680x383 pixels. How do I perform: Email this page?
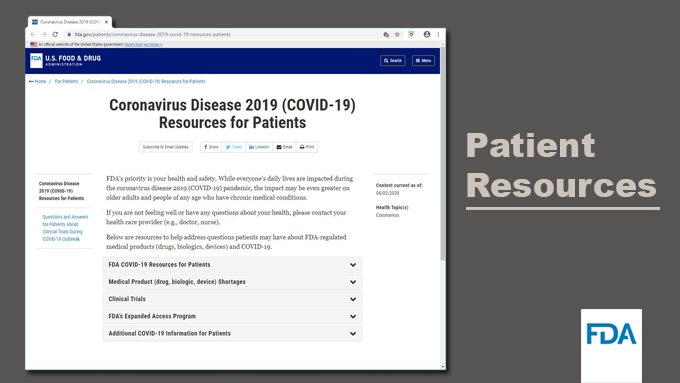coord(284,147)
